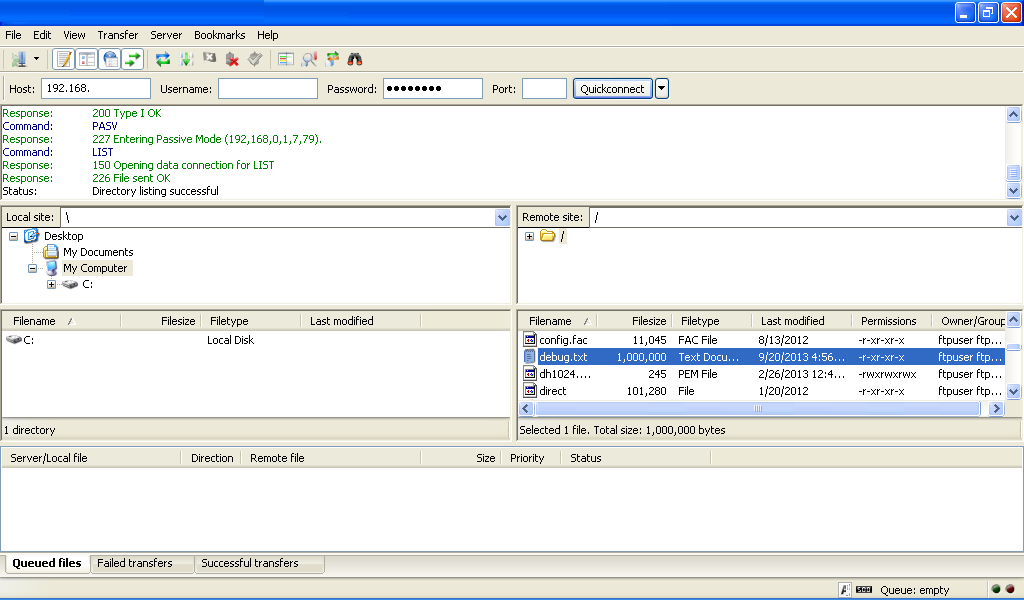Screen dimensions: 1024x600
Task: Open the directory listing filters dialog
Action: (x=286, y=59)
